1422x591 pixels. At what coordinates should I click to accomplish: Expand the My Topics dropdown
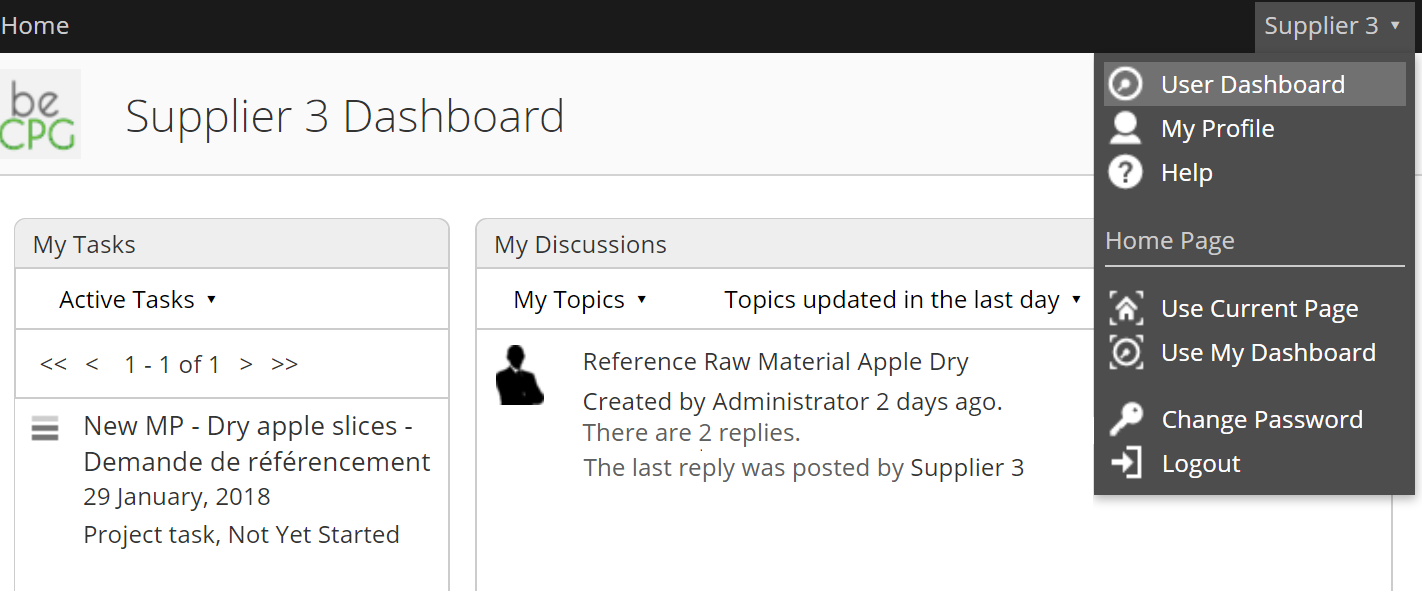click(x=580, y=299)
